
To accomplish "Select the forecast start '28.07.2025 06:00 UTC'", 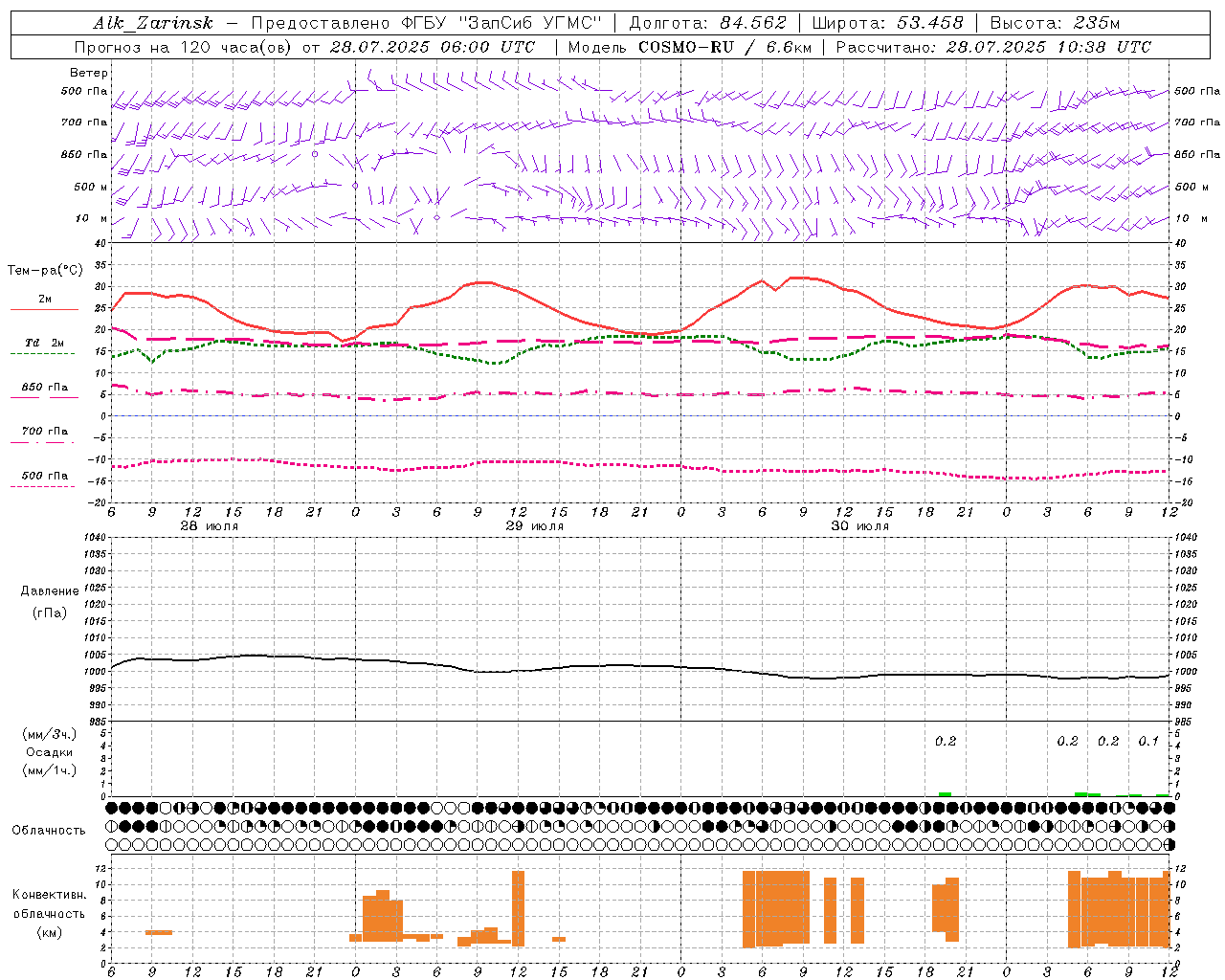I will (433, 47).
